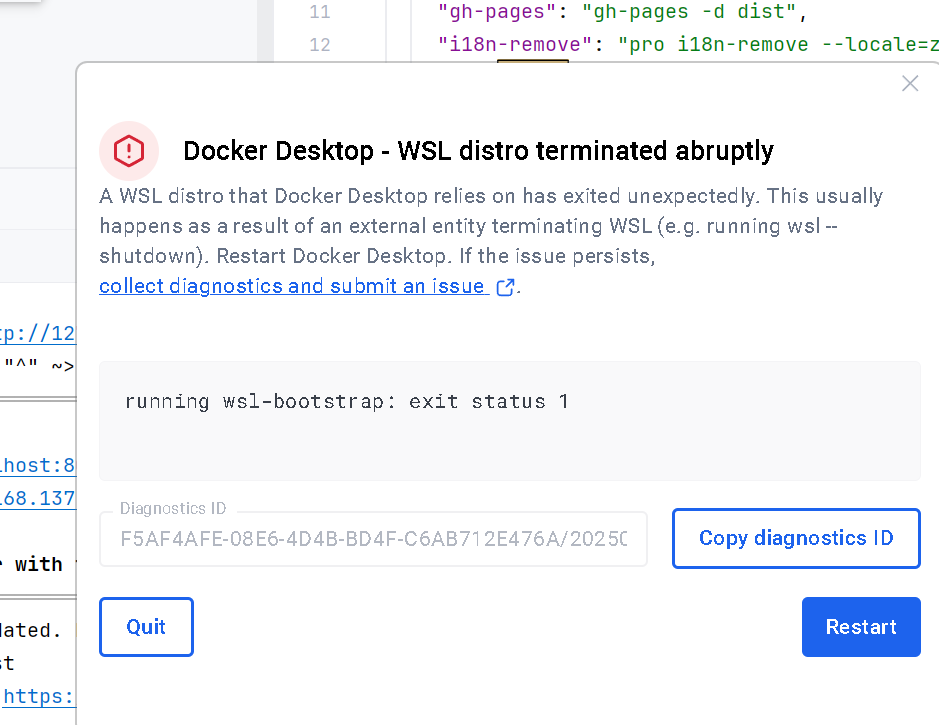Image resolution: width=939 pixels, height=725 pixels.
Task: Click the Diagnostics ID field
Action: [x=373, y=539]
